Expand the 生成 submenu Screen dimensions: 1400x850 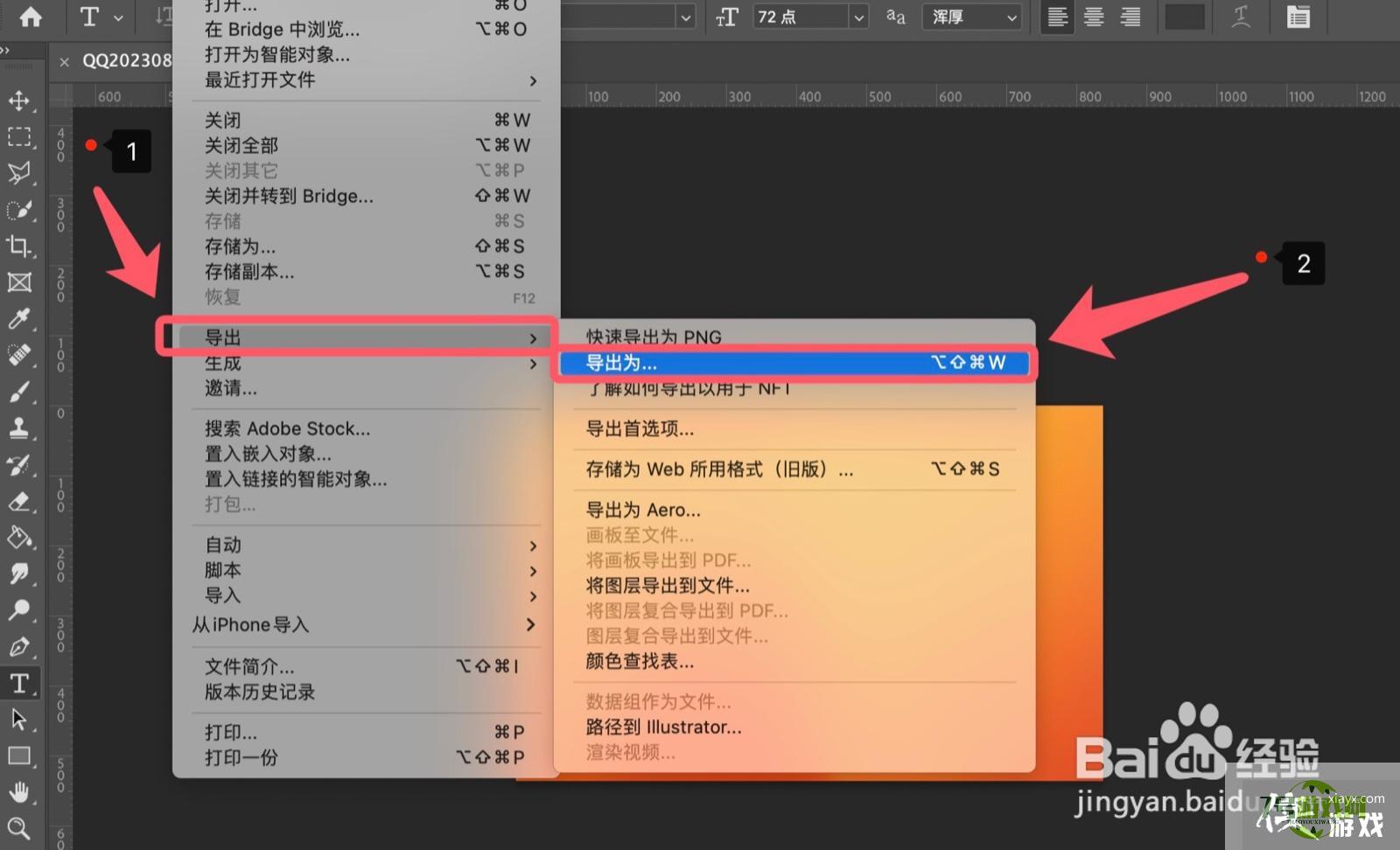pyautogui.click(x=367, y=363)
